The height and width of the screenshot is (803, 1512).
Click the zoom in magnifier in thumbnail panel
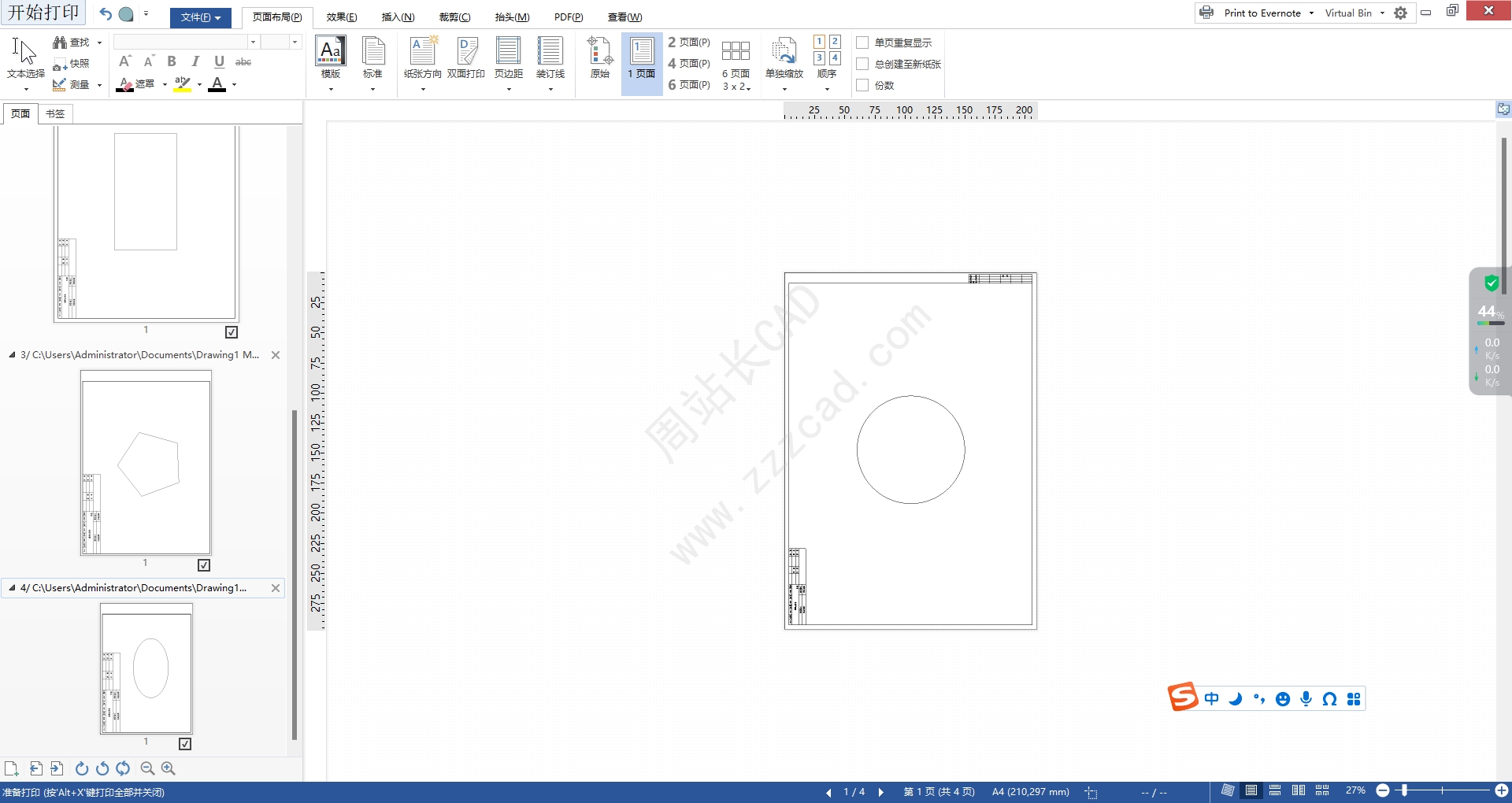pyautogui.click(x=168, y=768)
